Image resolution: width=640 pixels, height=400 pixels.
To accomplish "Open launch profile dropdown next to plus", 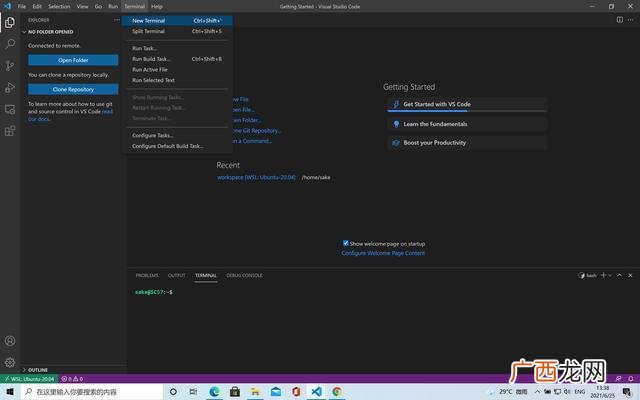I will coord(610,276).
